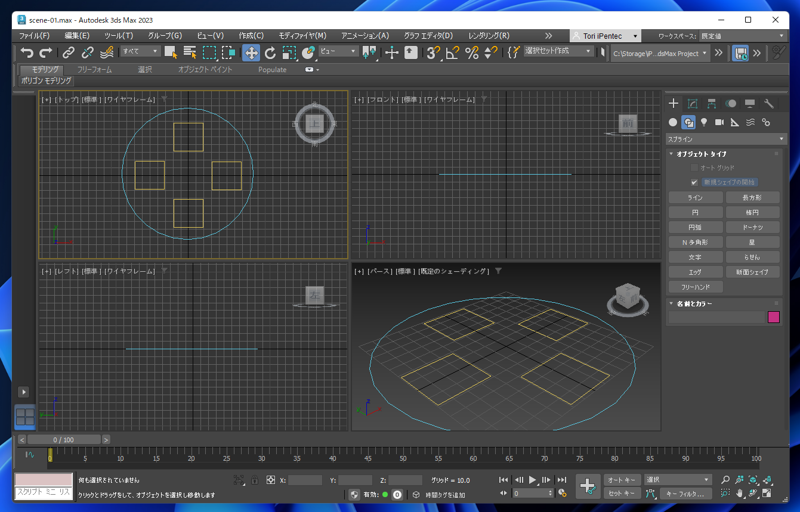The height and width of the screenshot is (512, 800).
Task: Click the magenta object color swatch
Action: (773, 317)
